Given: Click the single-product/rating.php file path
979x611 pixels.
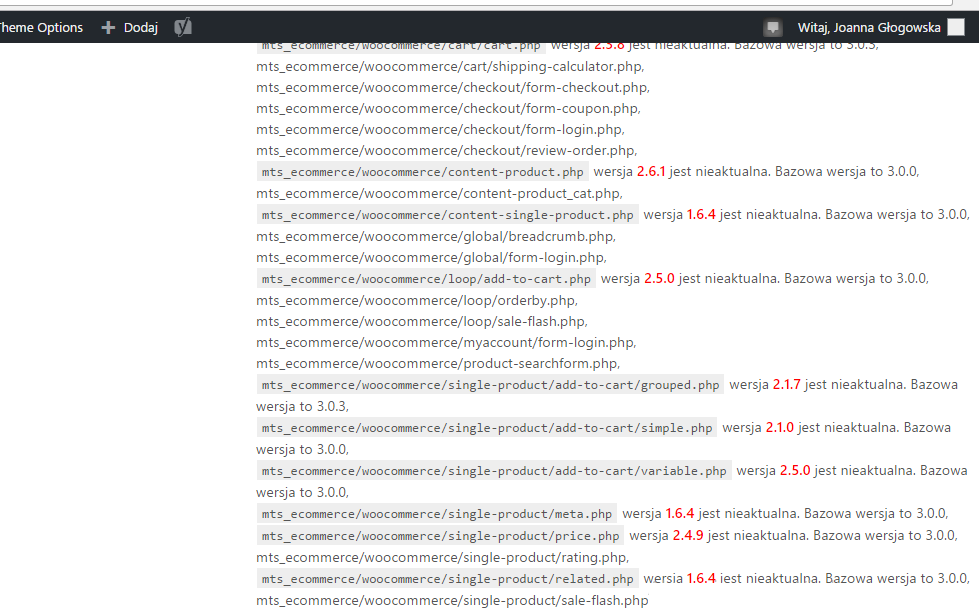Looking at the screenshot, I should [x=443, y=557].
